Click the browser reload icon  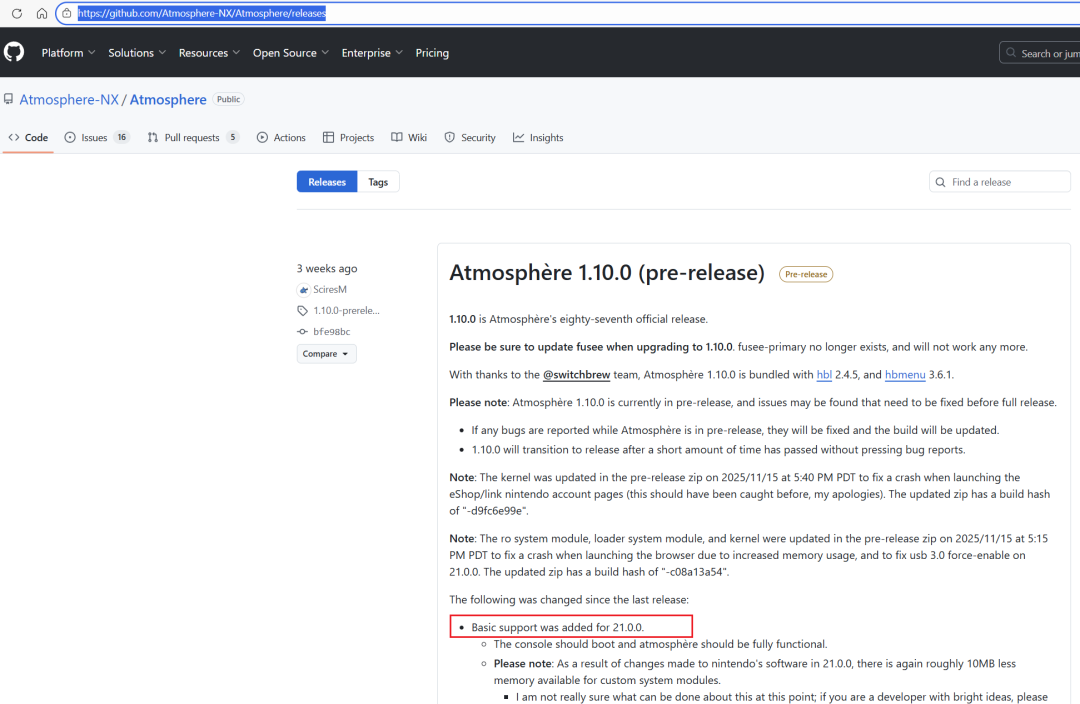pos(17,13)
